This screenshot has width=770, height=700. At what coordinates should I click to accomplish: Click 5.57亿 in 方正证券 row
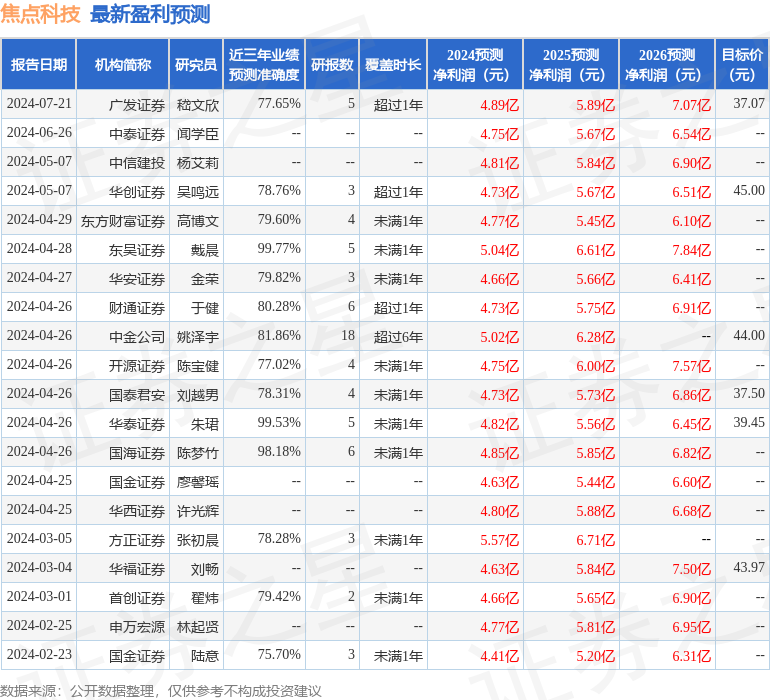point(499,540)
